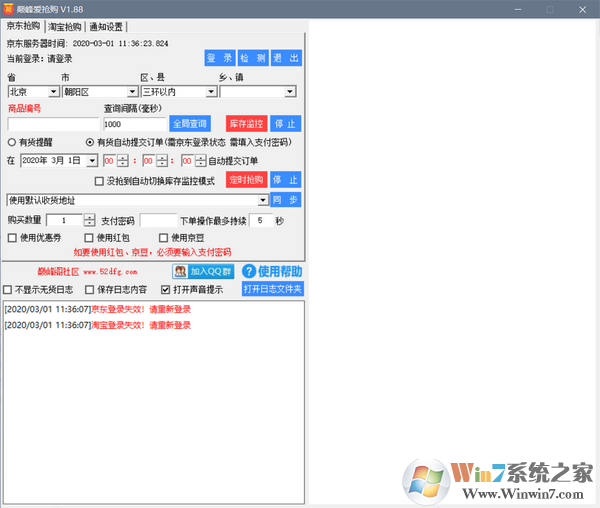Click the 商品编号 input field
Viewport: 600px width, 508px height.
tap(54, 124)
